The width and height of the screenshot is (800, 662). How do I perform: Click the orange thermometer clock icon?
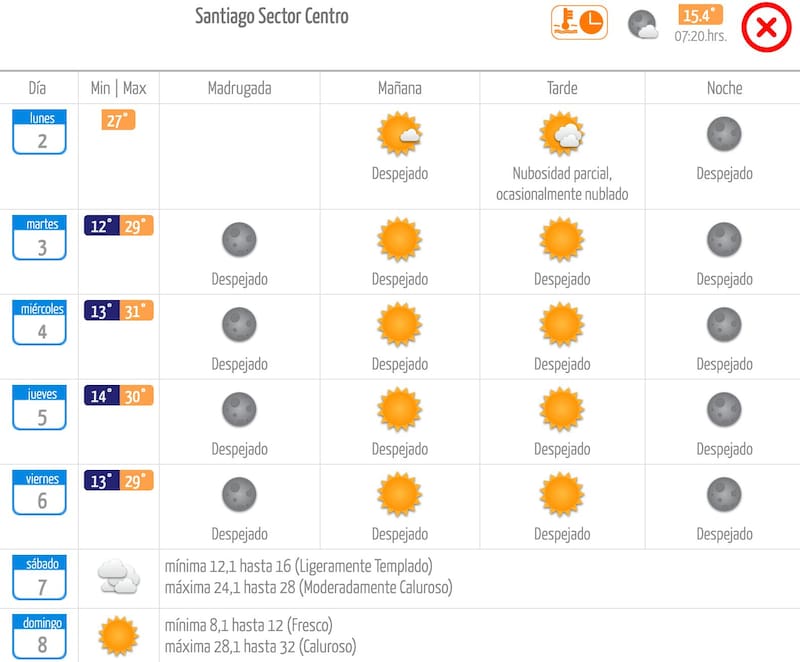(579, 23)
